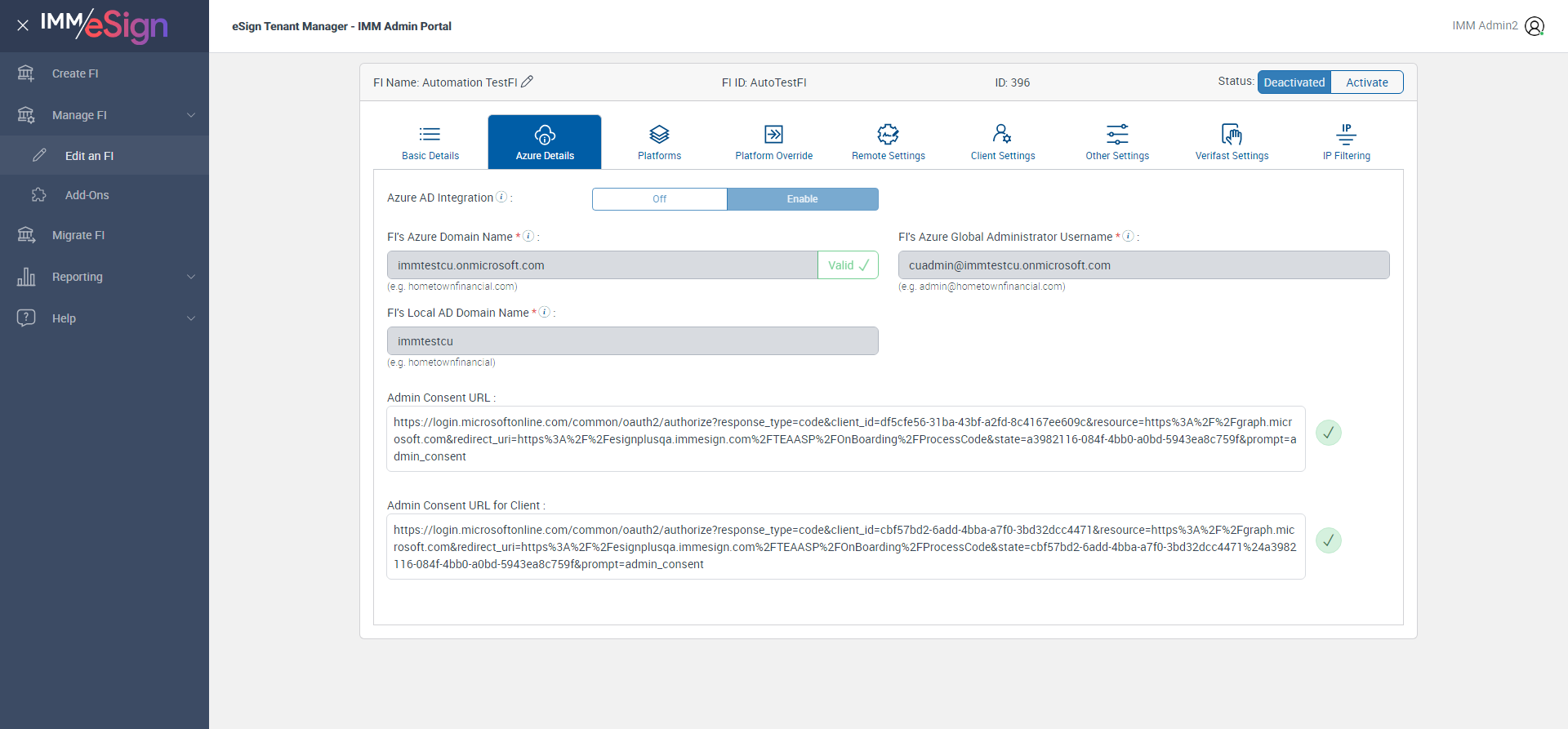Switch to the Verifast Settings tab
The height and width of the screenshot is (729, 1568).
click(1232, 142)
